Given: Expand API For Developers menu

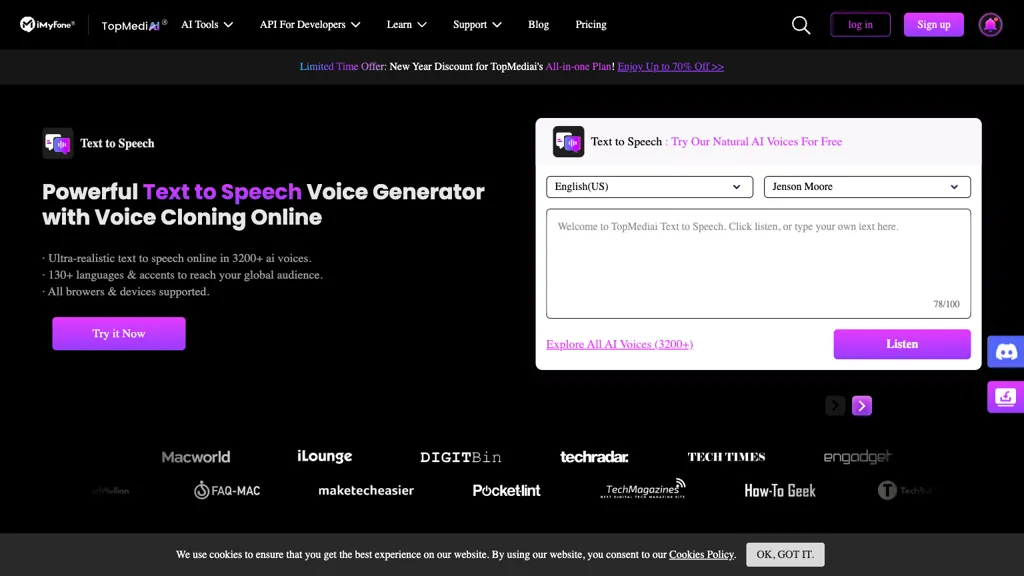Looking at the screenshot, I should click(x=310, y=25).
